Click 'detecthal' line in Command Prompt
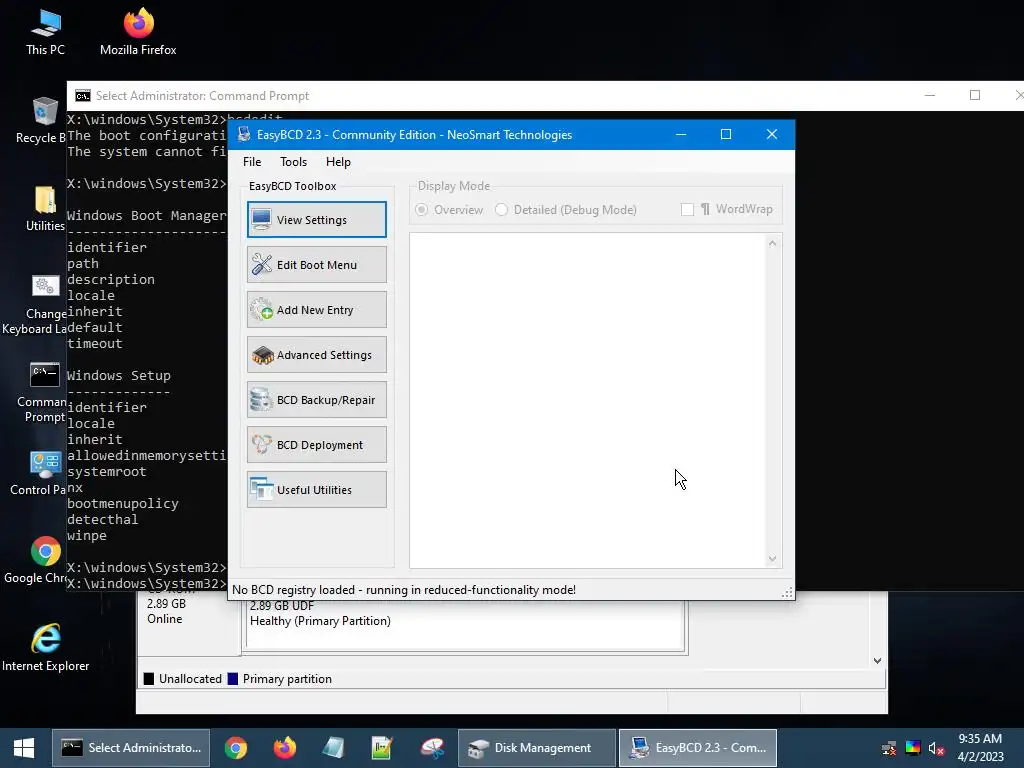Image resolution: width=1024 pixels, height=768 pixels. pos(103,519)
